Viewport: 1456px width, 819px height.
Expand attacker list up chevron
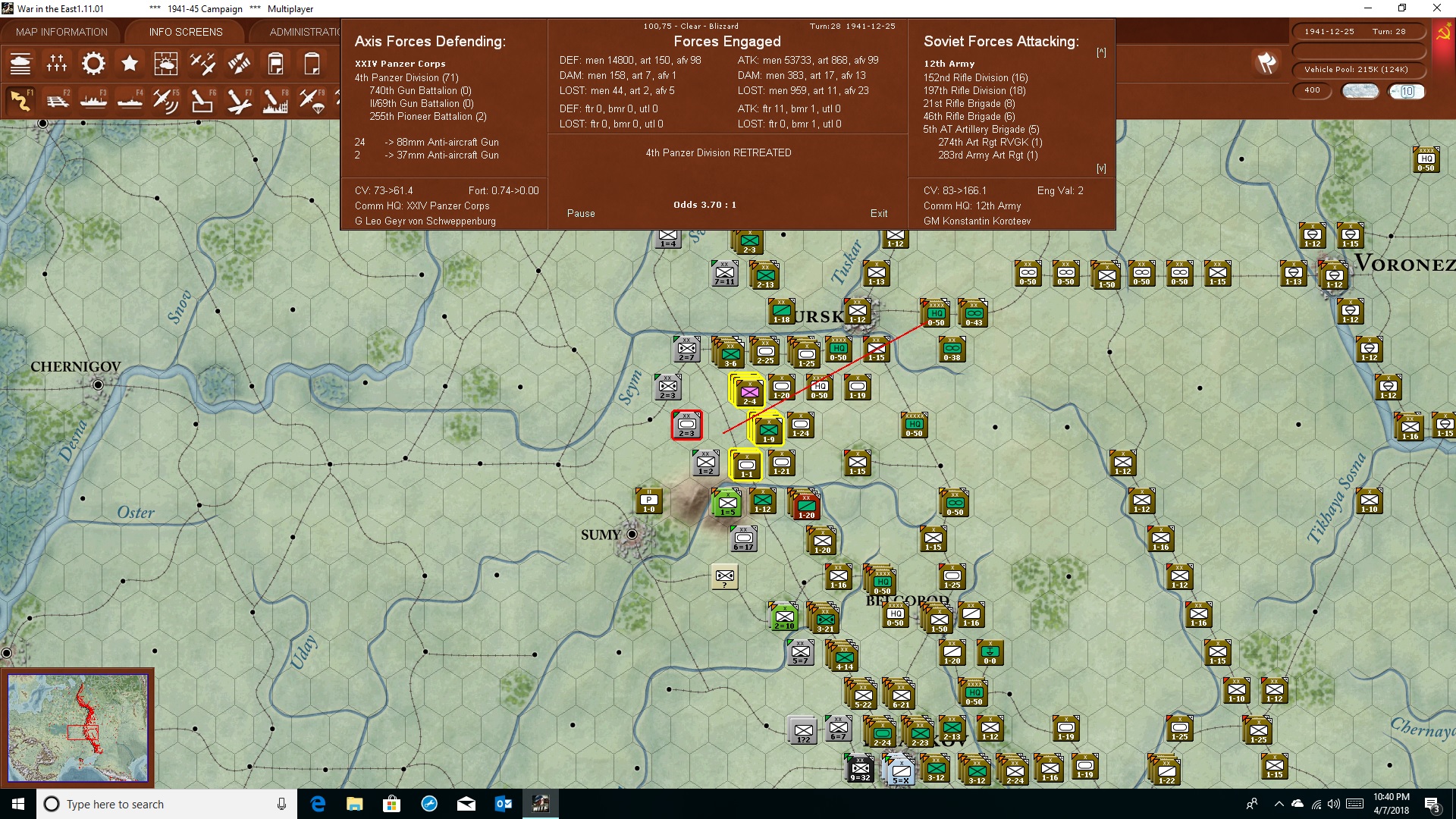coord(1101,52)
